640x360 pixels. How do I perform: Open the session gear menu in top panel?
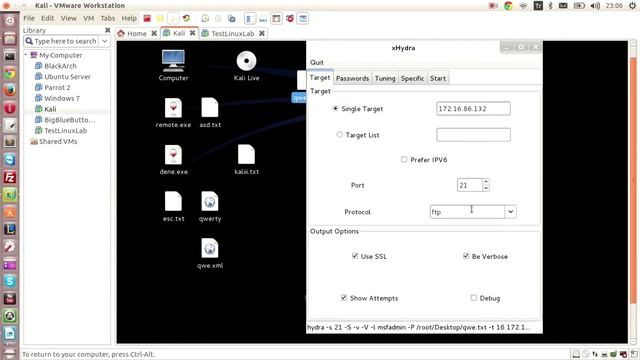tap(632, 5)
